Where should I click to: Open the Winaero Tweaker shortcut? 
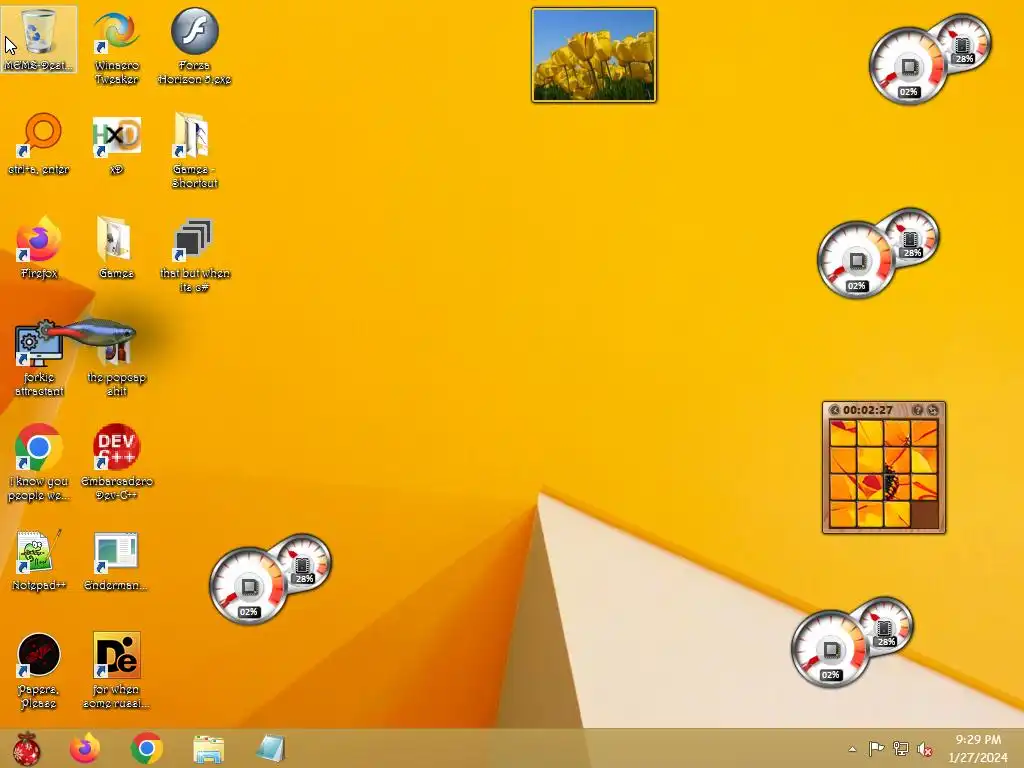(116, 46)
